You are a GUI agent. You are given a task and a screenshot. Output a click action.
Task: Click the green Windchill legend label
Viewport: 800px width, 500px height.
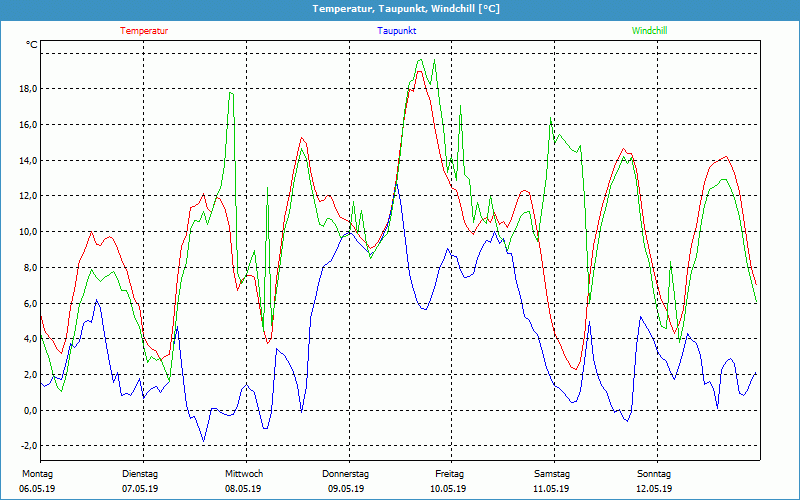649,31
